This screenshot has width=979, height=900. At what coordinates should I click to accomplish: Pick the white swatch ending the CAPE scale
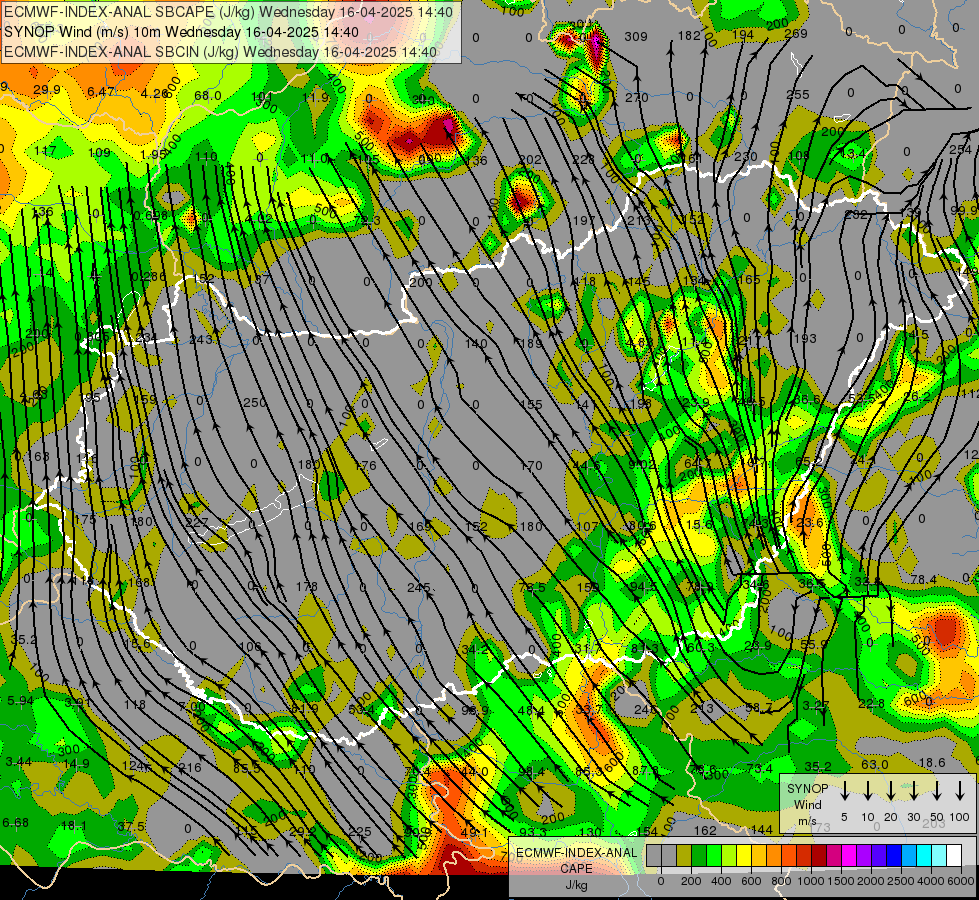coord(954,855)
